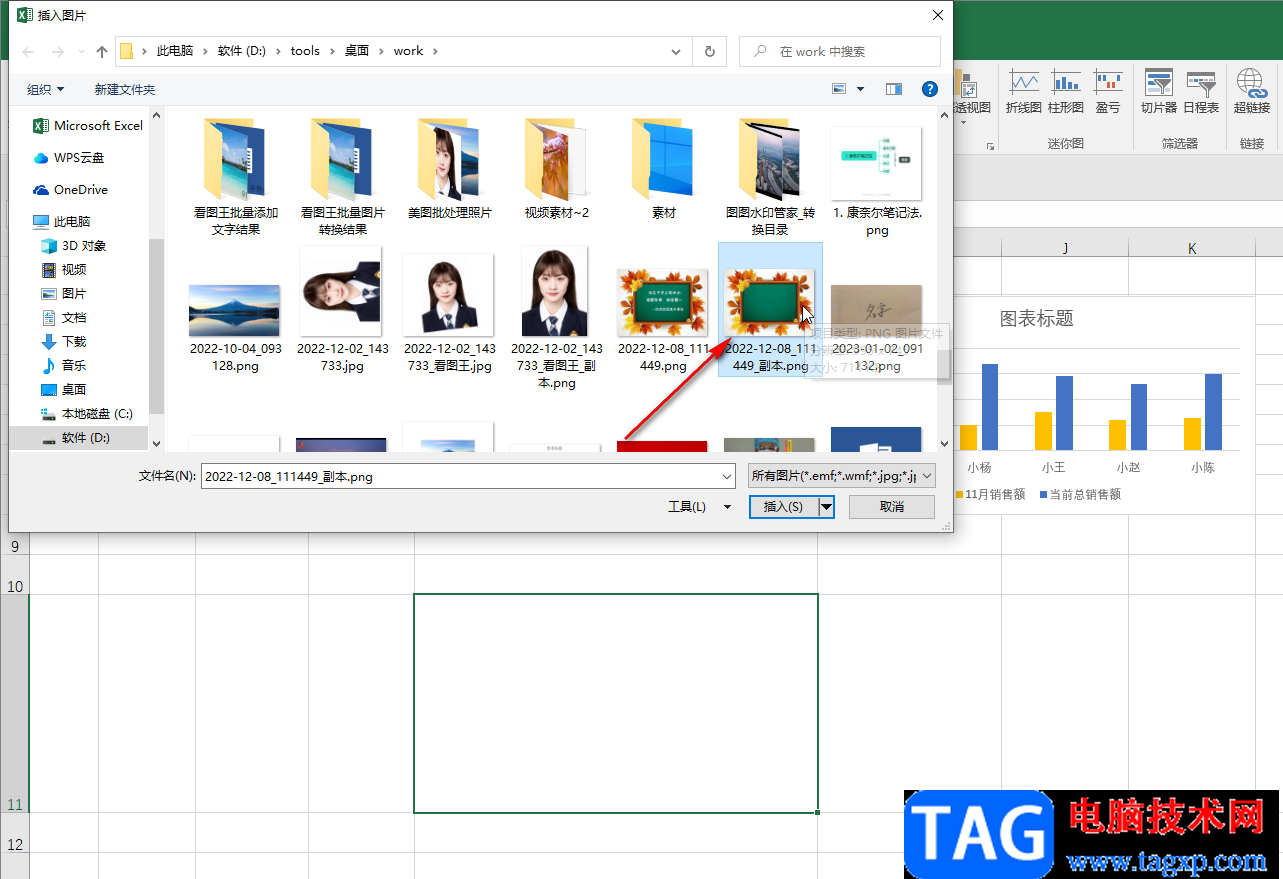The image size is (1283, 879).
Task: Open the 音乐 folder in sidebar
Action: [x=63, y=365]
